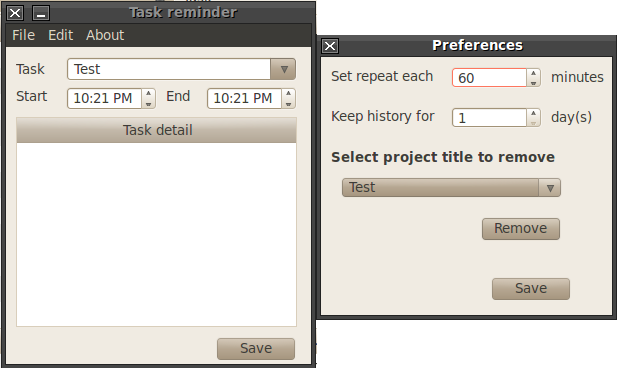The width and height of the screenshot is (617, 368).
Task: Minimize the Task reminder window
Action: [41, 13]
